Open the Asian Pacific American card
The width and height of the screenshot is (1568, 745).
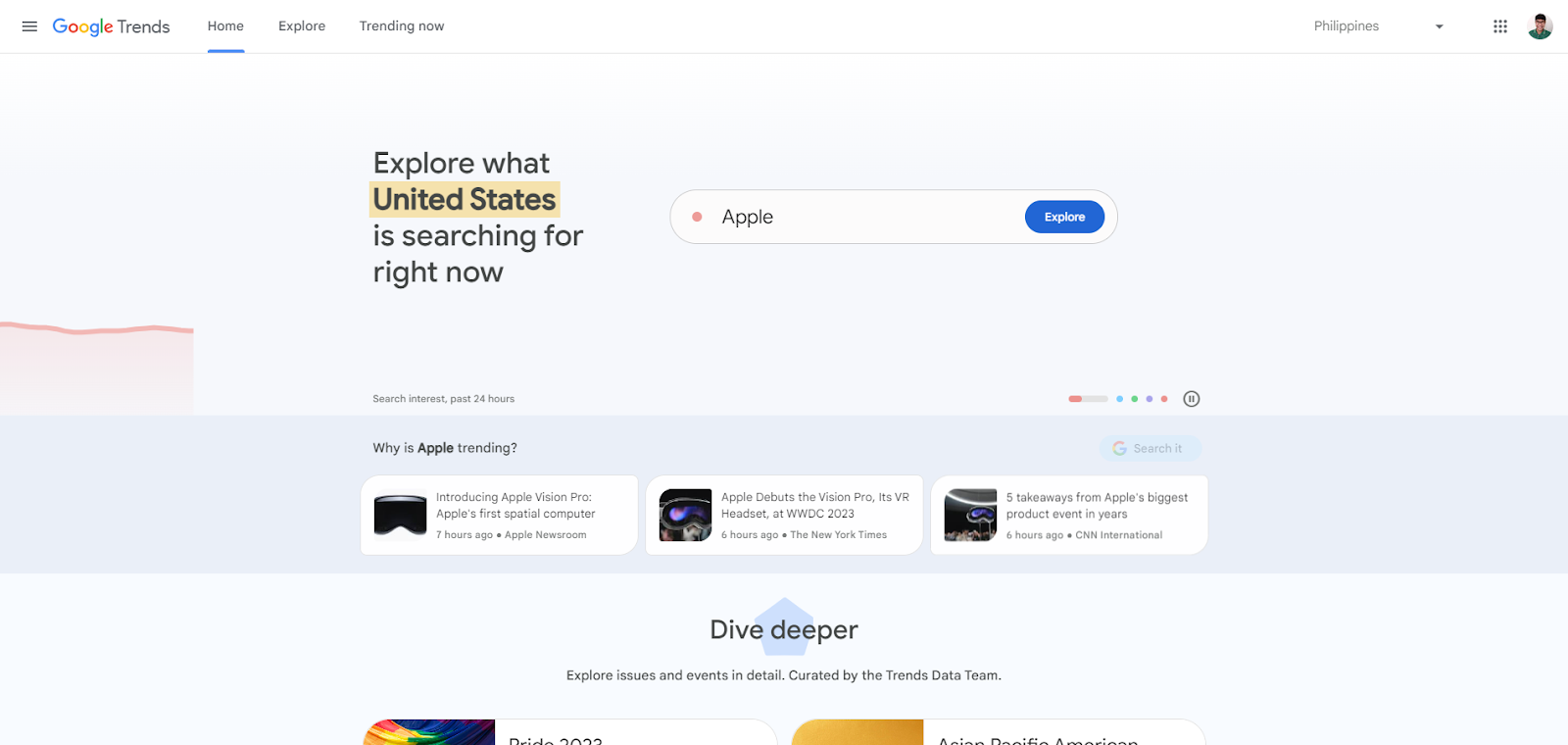tap(999, 732)
